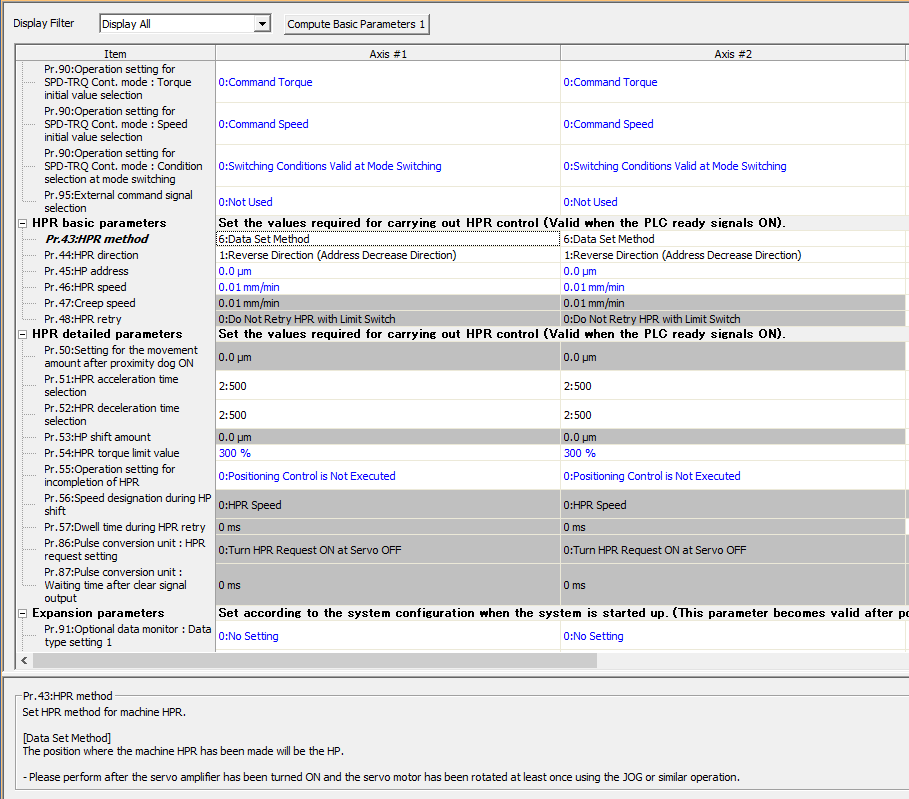909x799 pixels.
Task: Collapse the HPR detailed parameters group
Action: point(23,334)
